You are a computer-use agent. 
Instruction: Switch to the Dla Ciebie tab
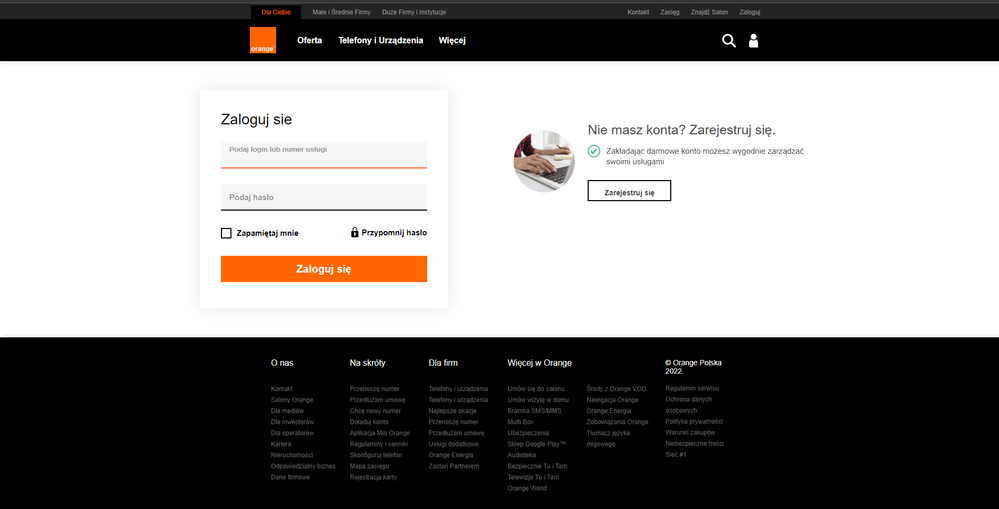[x=275, y=12]
